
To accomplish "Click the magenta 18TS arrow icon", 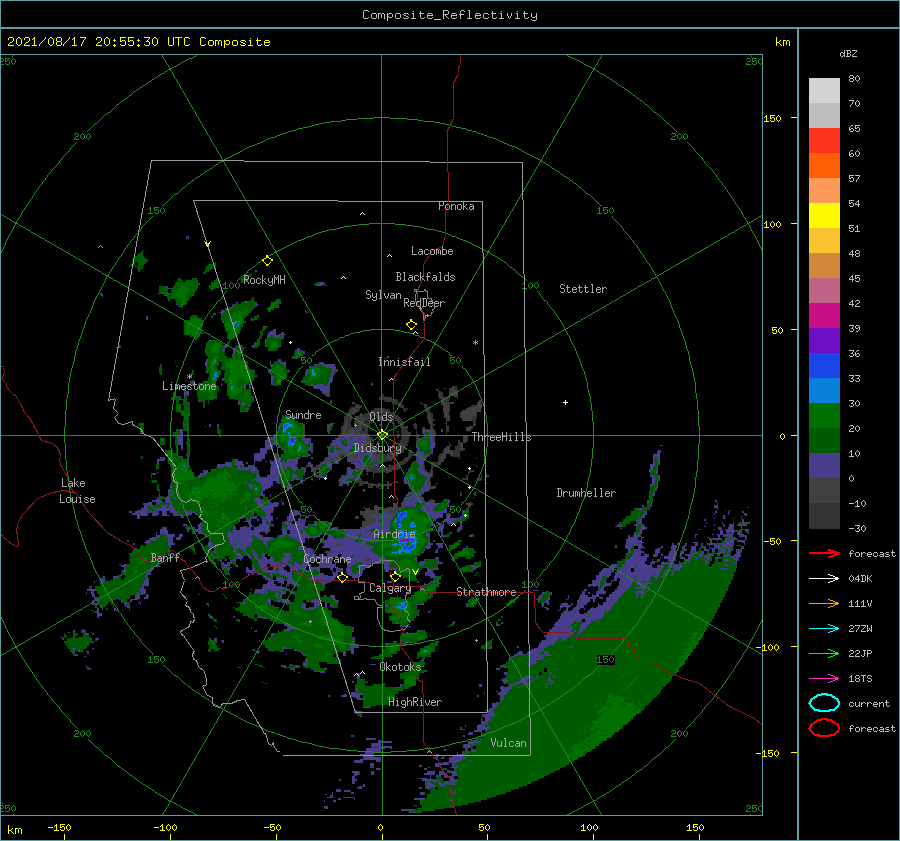I will 824,679.
